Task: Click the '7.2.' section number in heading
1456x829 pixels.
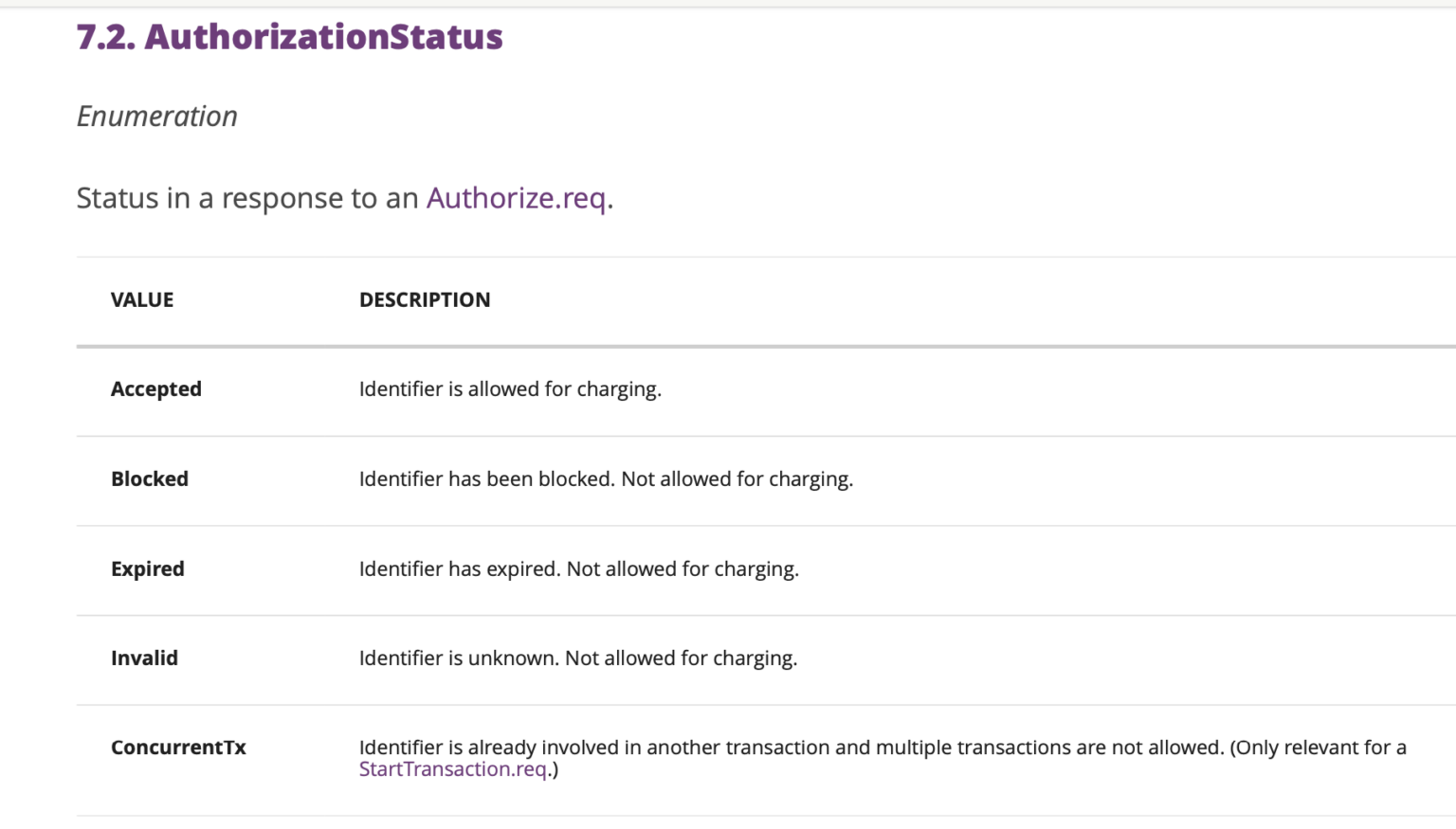Action: (x=105, y=37)
